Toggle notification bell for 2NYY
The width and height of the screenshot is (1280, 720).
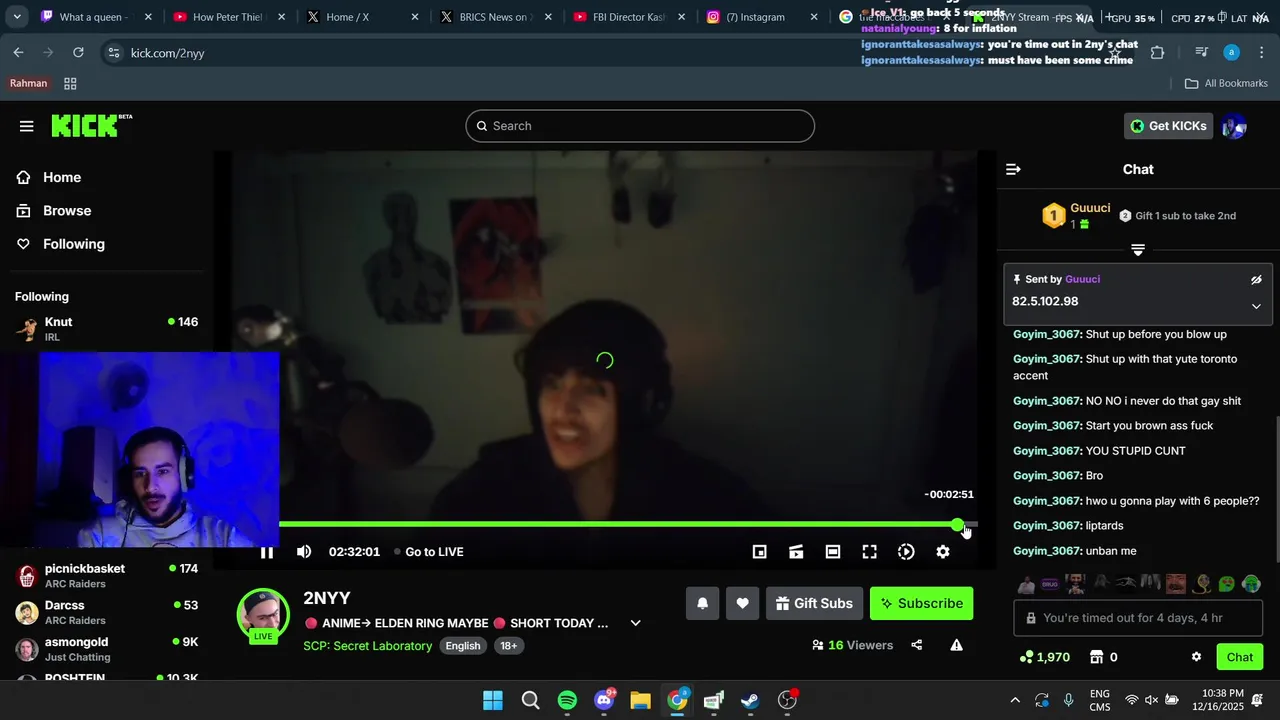tap(702, 603)
